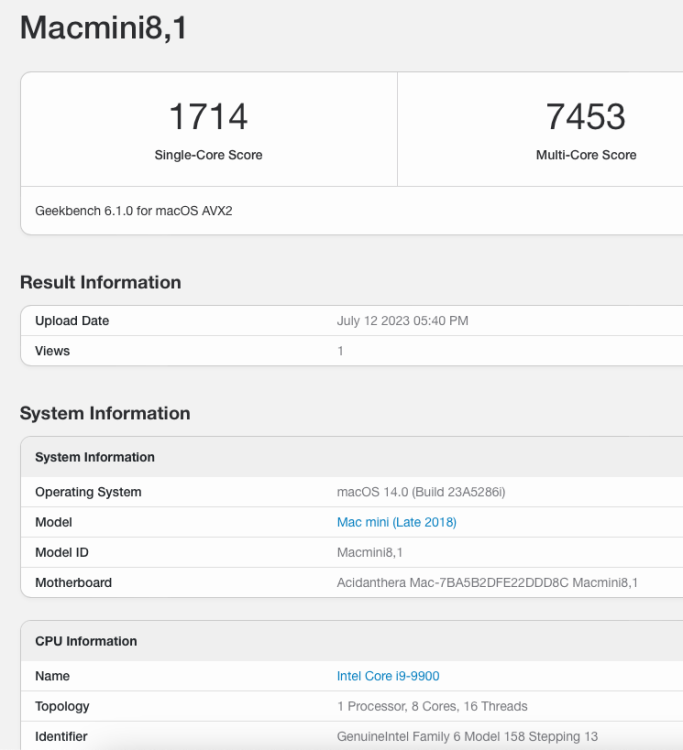Open the Intel Core i9-9900 link
This screenshot has height=750, width=683.
pyautogui.click(x=388, y=676)
